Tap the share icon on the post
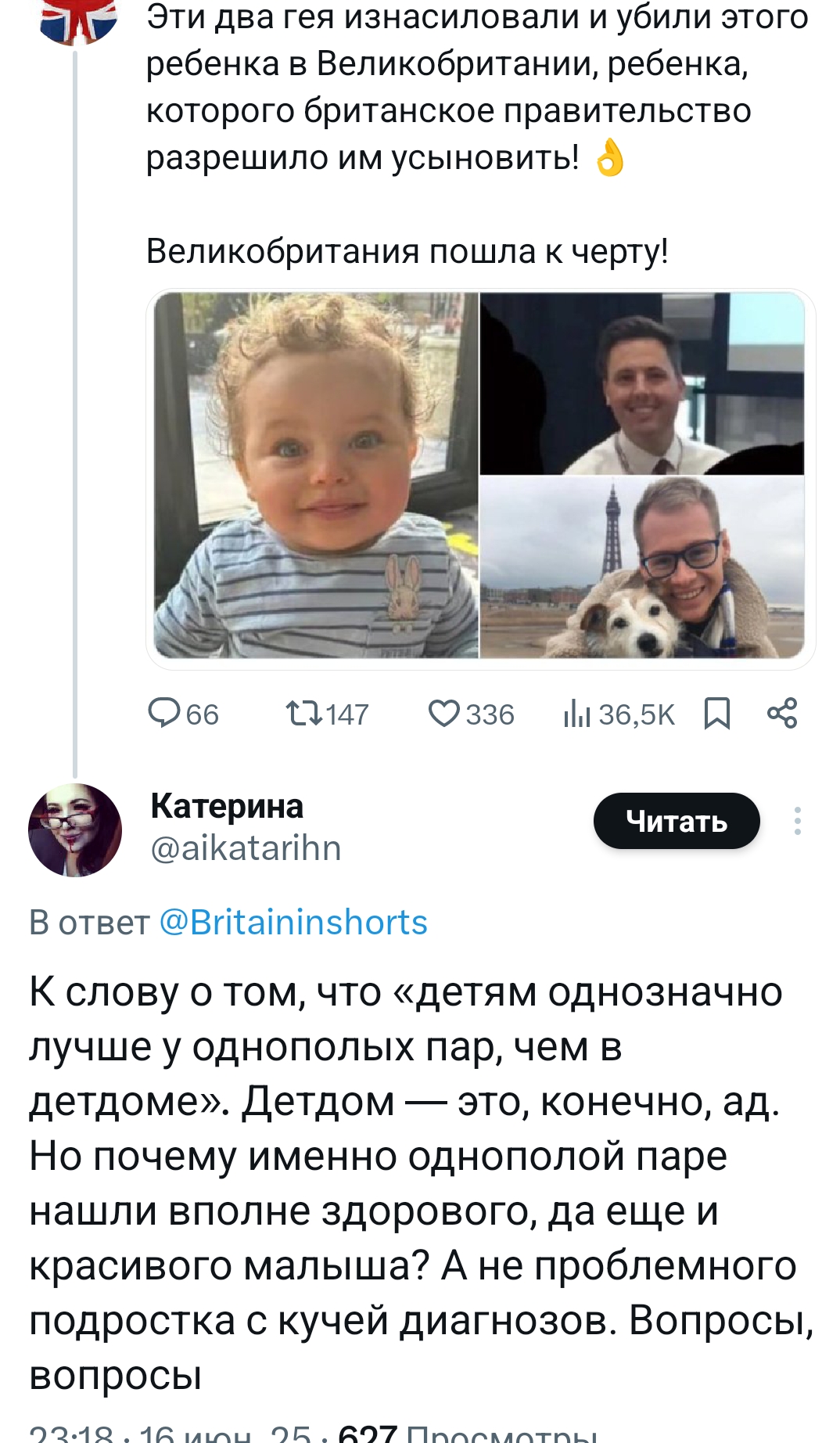840x1443 pixels. [x=781, y=714]
